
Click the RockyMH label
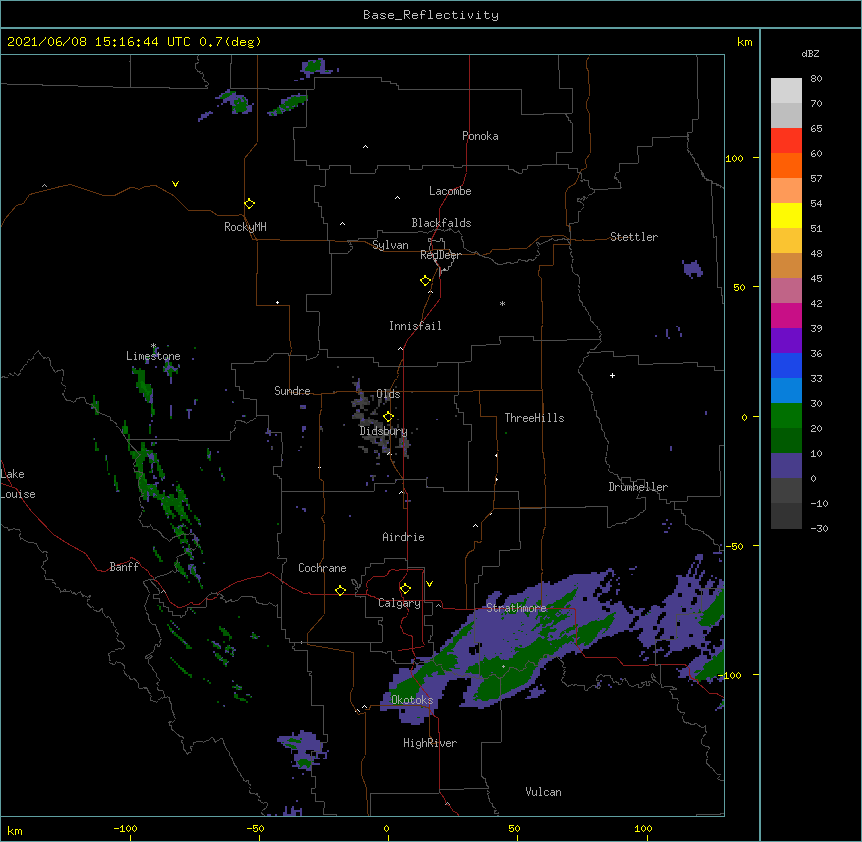tap(245, 227)
